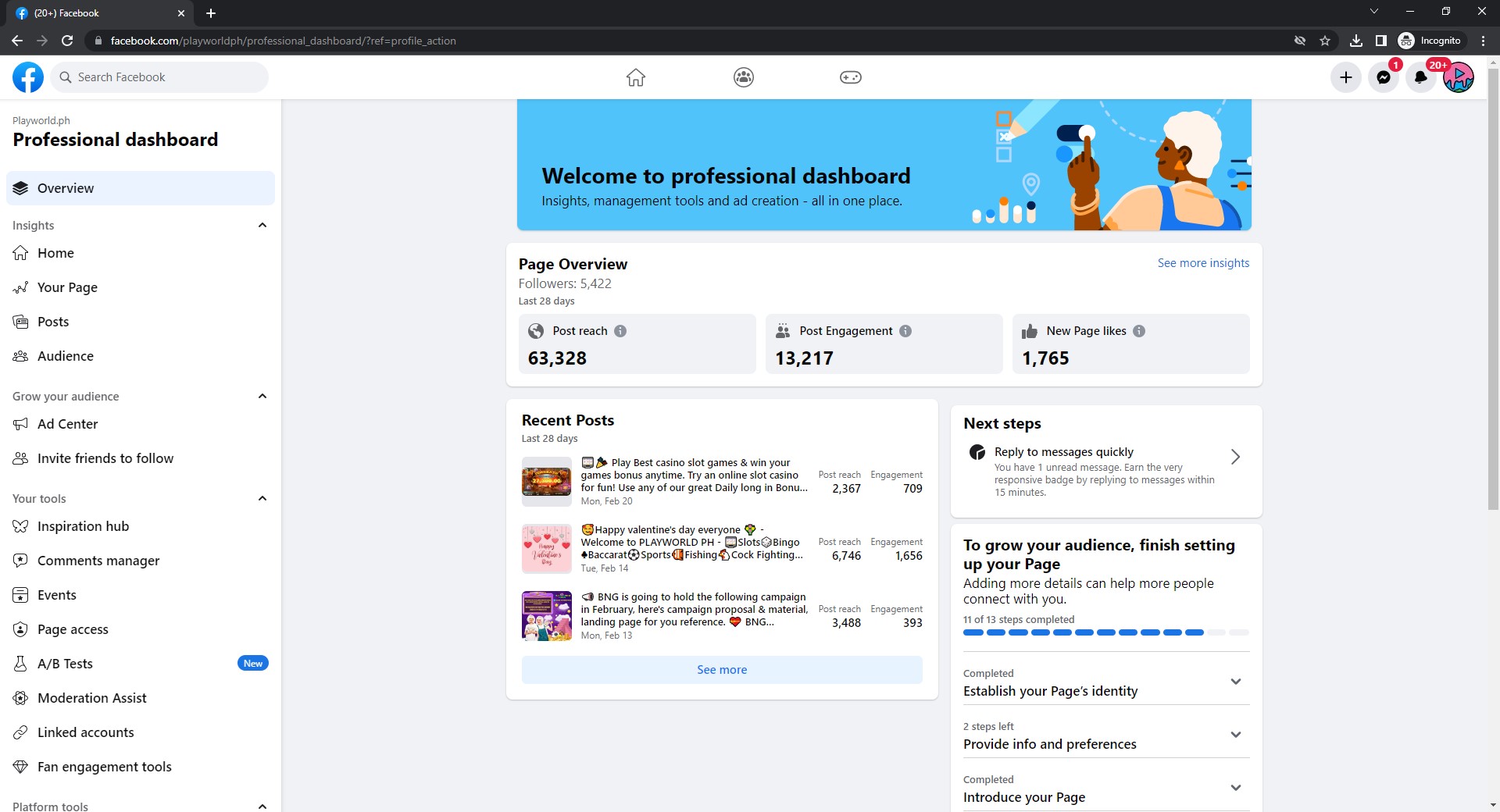Image resolution: width=1500 pixels, height=812 pixels.
Task: Click the New badge beside A/B Tests
Action: (x=252, y=664)
